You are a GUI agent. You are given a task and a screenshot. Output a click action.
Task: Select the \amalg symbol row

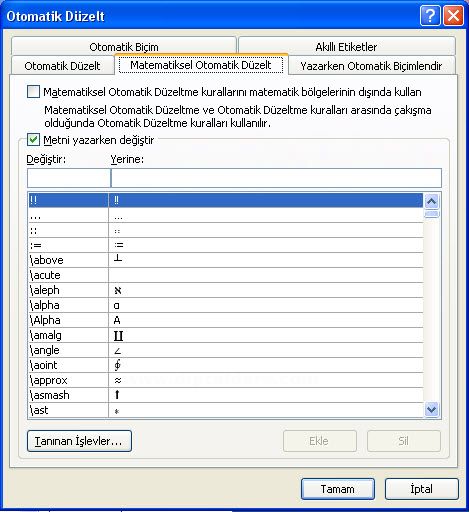(226, 335)
